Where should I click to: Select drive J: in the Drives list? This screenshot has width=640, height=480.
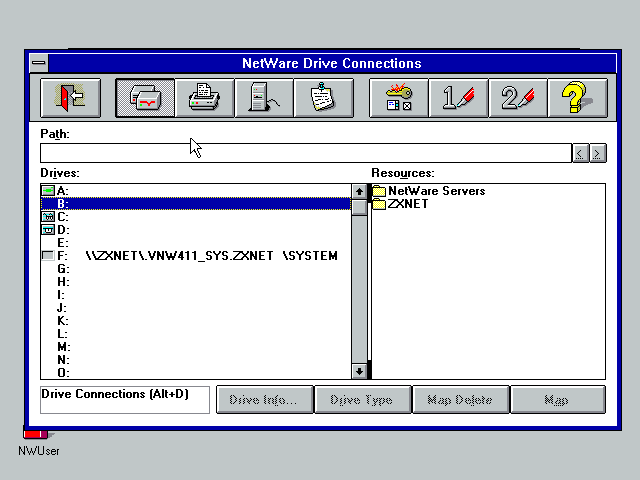(196, 308)
